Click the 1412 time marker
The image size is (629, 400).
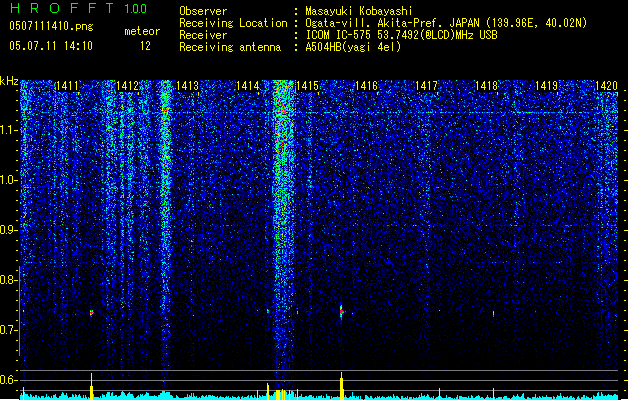(x=127, y=86)
